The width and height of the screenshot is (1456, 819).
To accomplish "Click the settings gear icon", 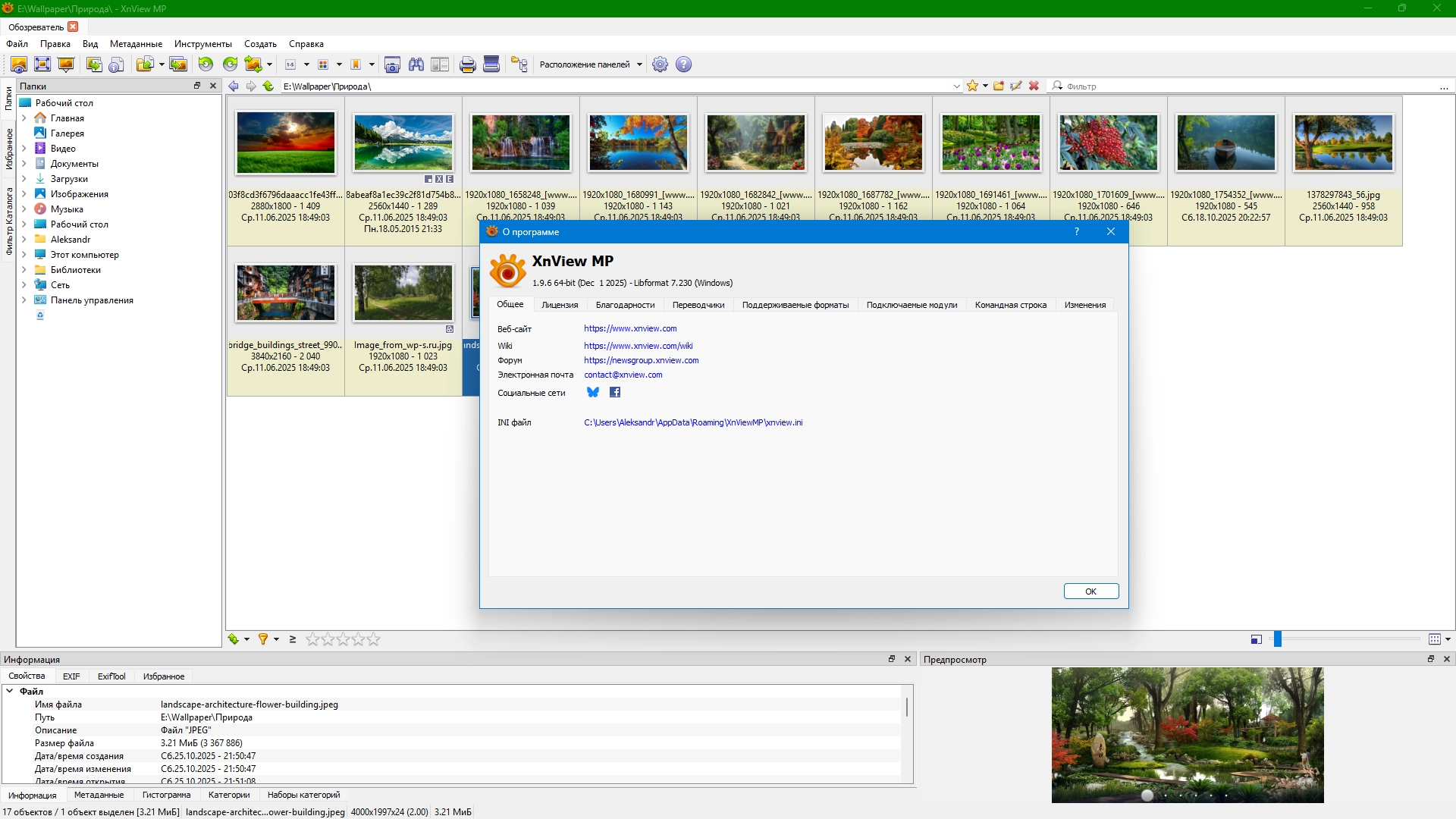I will [x=660, y=64].
